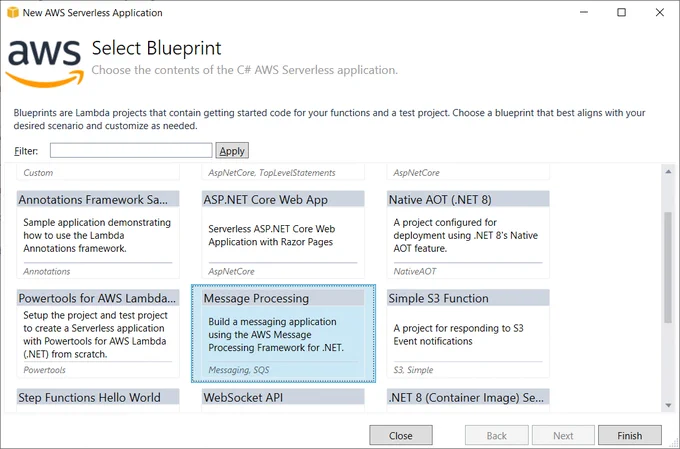Click the Powertools tag text
The width and height of the screenshot is (680, 449).
[44, 370]
